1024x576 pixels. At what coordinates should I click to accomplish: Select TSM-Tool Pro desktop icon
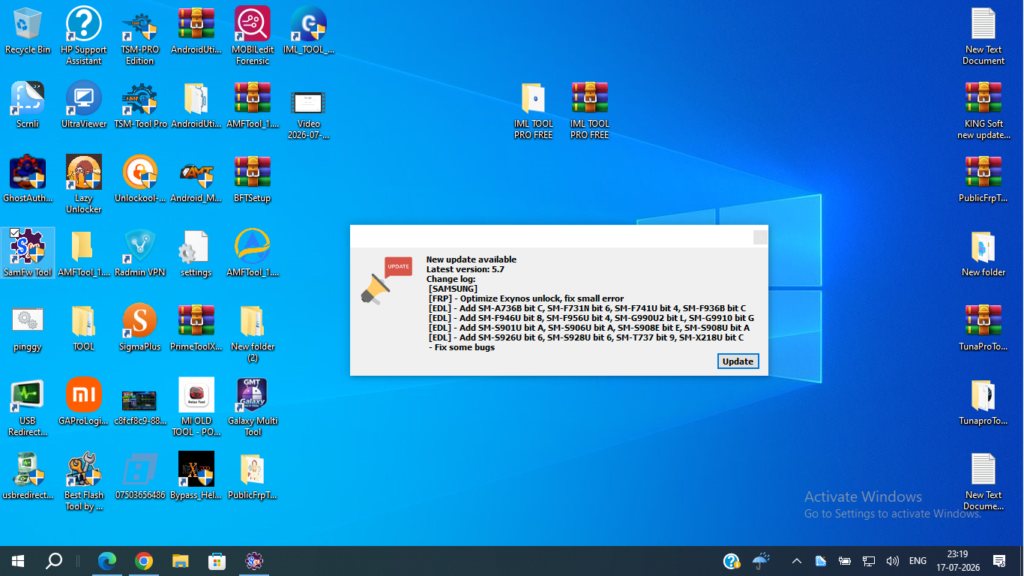[140, 104]
